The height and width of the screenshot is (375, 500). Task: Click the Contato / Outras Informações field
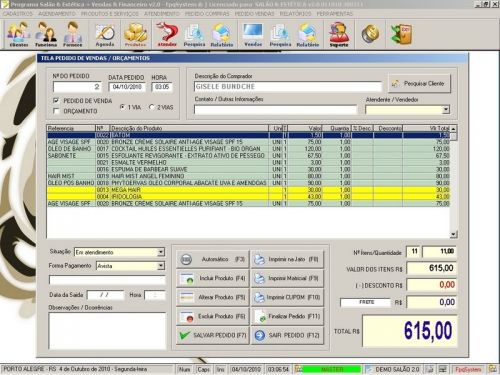coord(275,110)
